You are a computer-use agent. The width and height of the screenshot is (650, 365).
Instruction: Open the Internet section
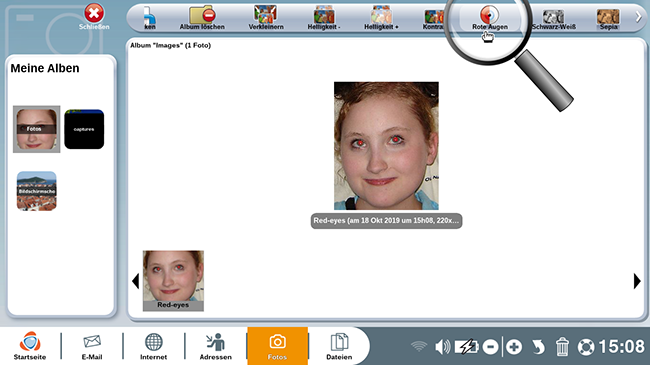[153, 346]
